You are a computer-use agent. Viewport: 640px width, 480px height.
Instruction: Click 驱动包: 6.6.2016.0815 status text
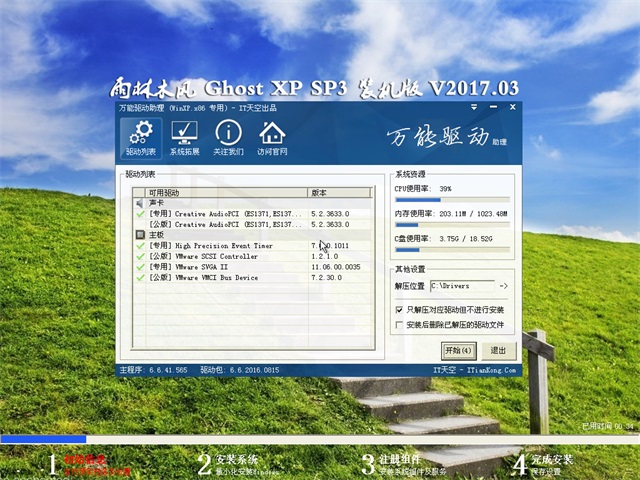tap(240, 370)
